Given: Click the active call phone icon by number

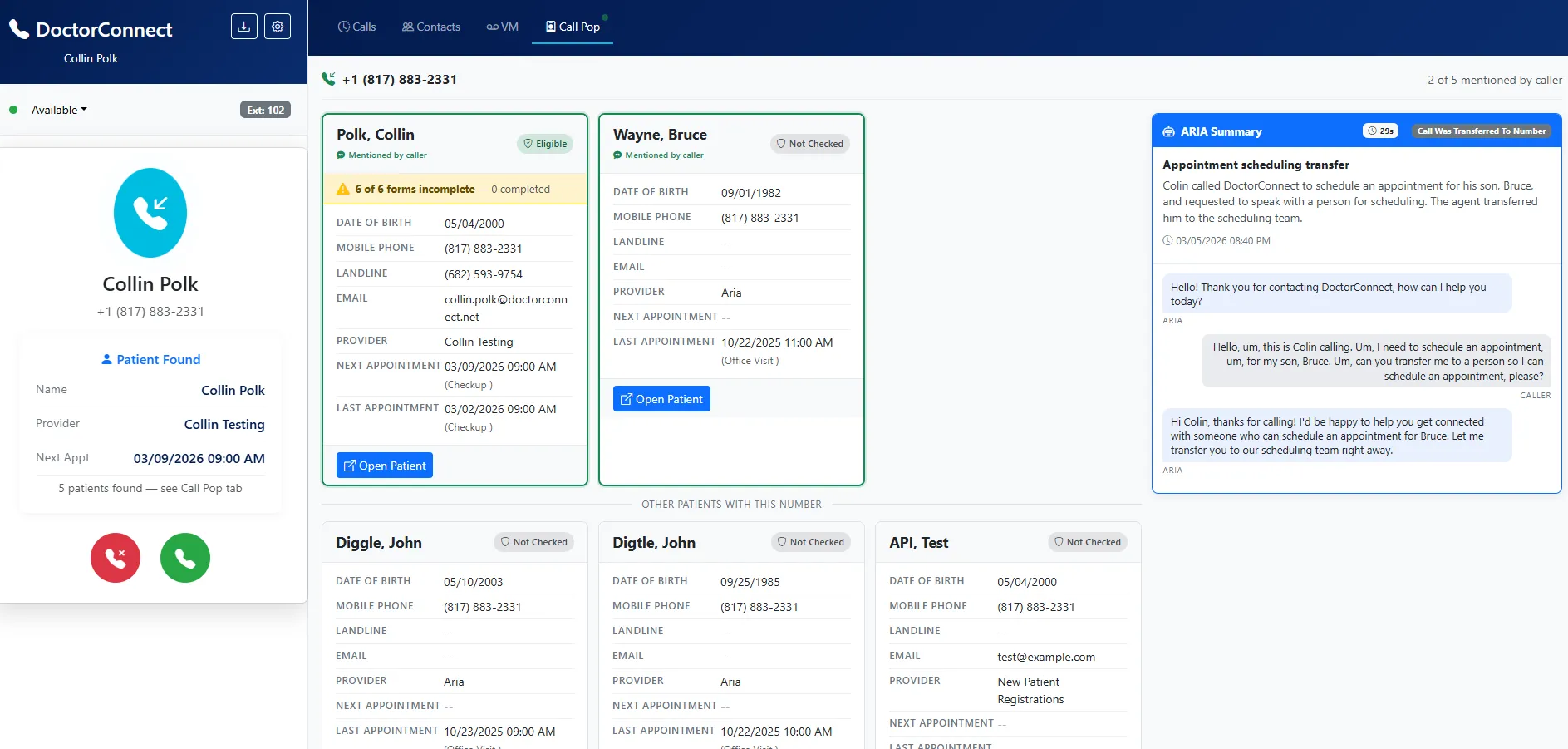Looking at the screenshot, I should pyautogui.click(x=329, y=79).
